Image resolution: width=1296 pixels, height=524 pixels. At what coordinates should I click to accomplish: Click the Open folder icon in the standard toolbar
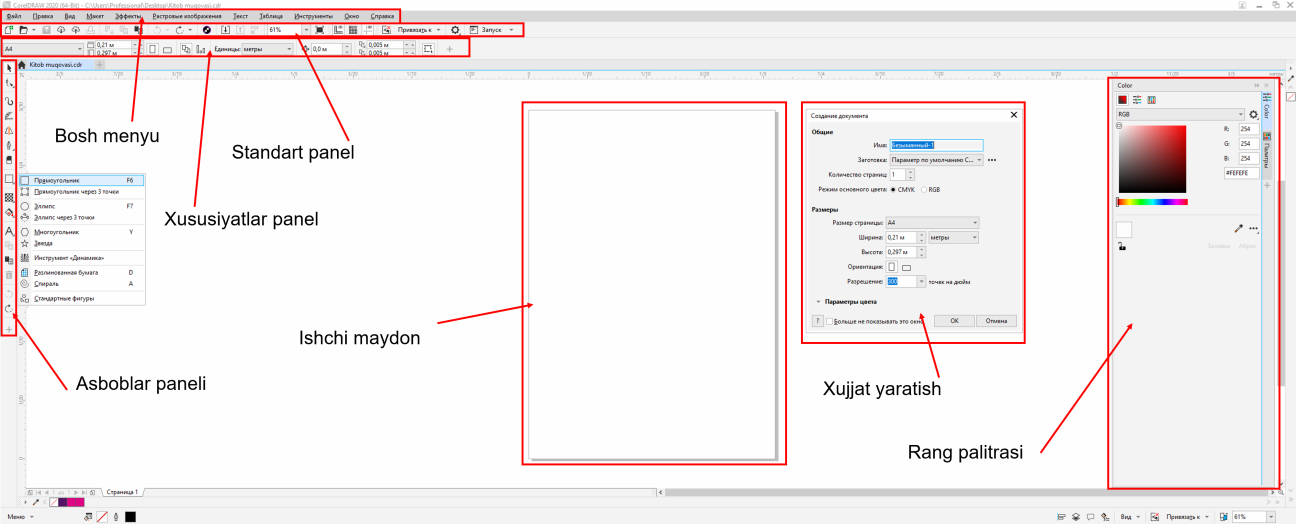tap(22, 31)
